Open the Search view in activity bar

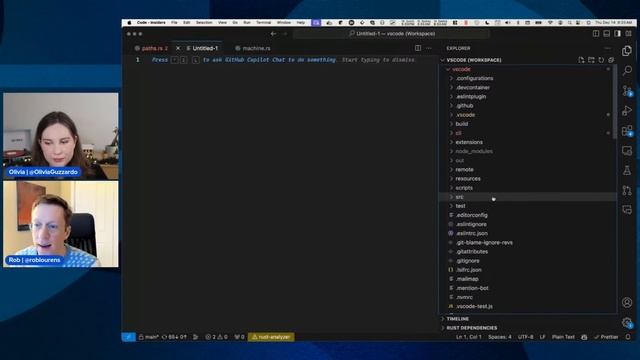627,70
